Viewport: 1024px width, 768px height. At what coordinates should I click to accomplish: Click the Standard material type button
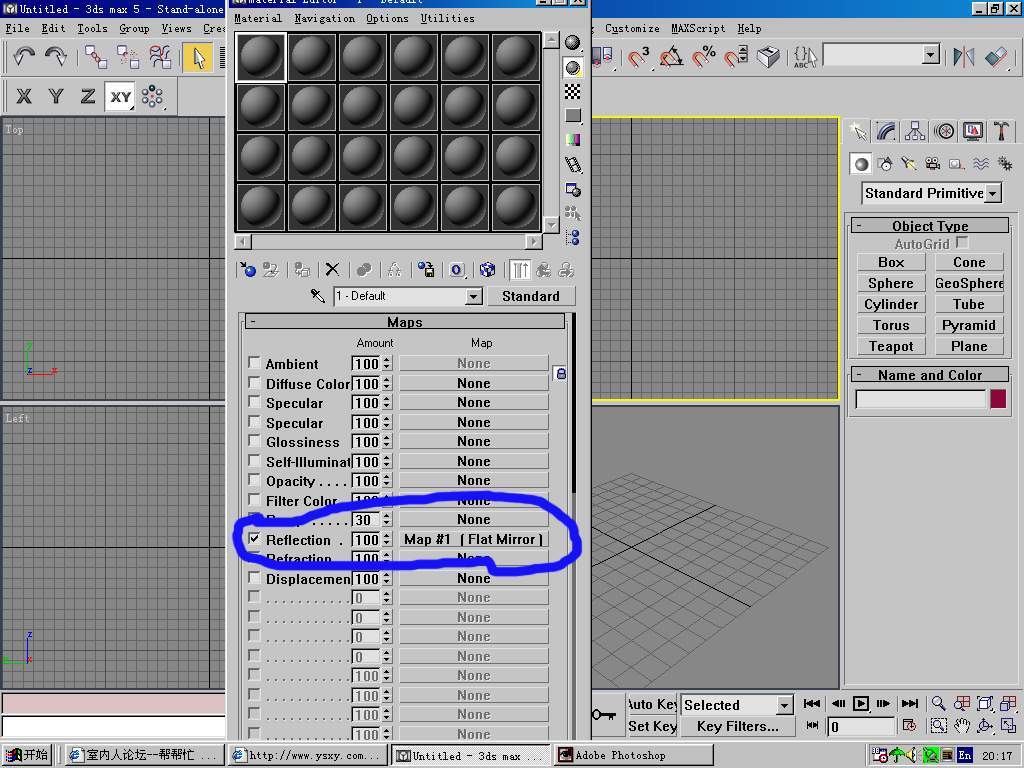[531, 296]
